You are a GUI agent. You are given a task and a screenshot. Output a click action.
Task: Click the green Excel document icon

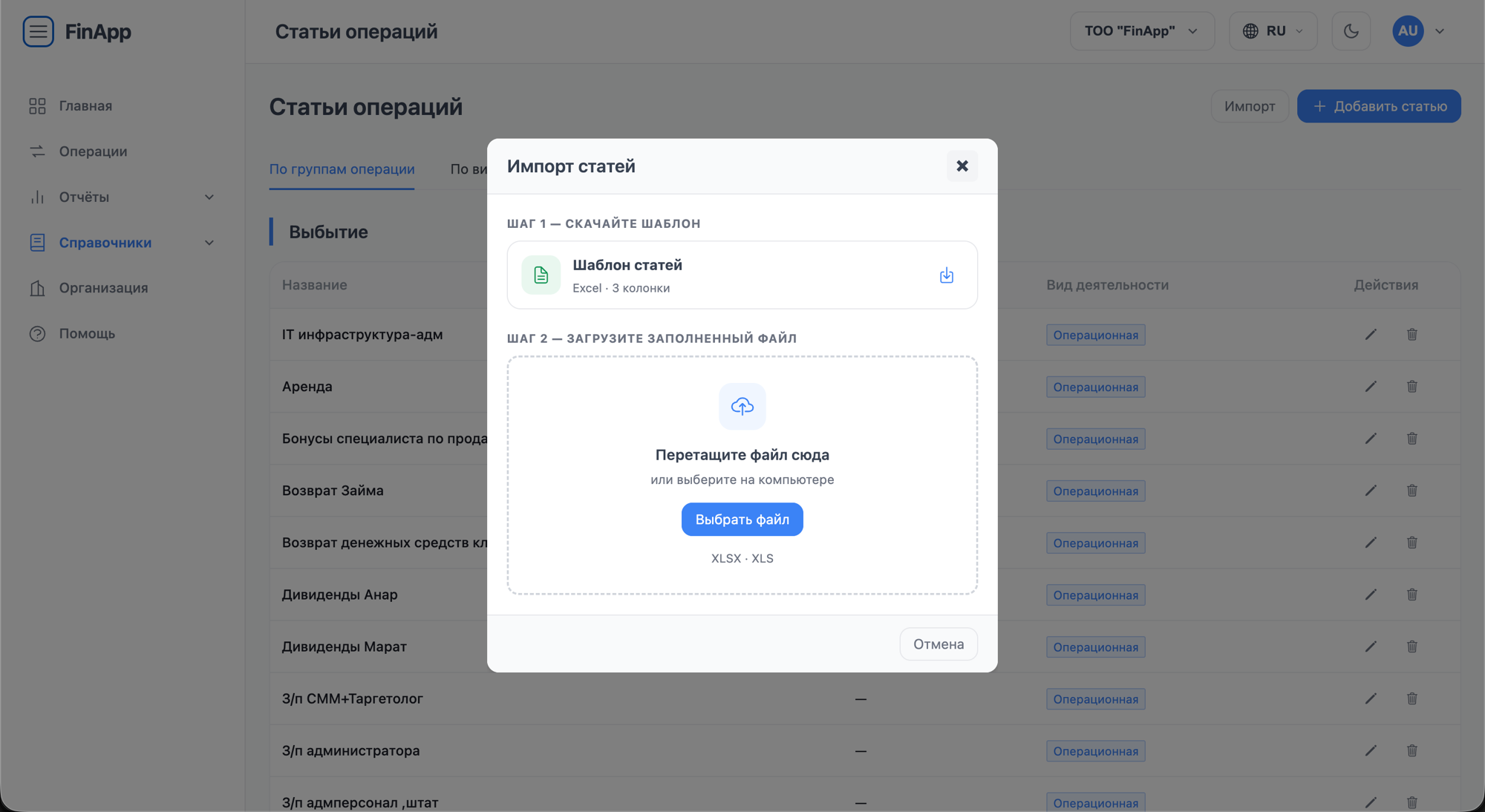(541, 275)
